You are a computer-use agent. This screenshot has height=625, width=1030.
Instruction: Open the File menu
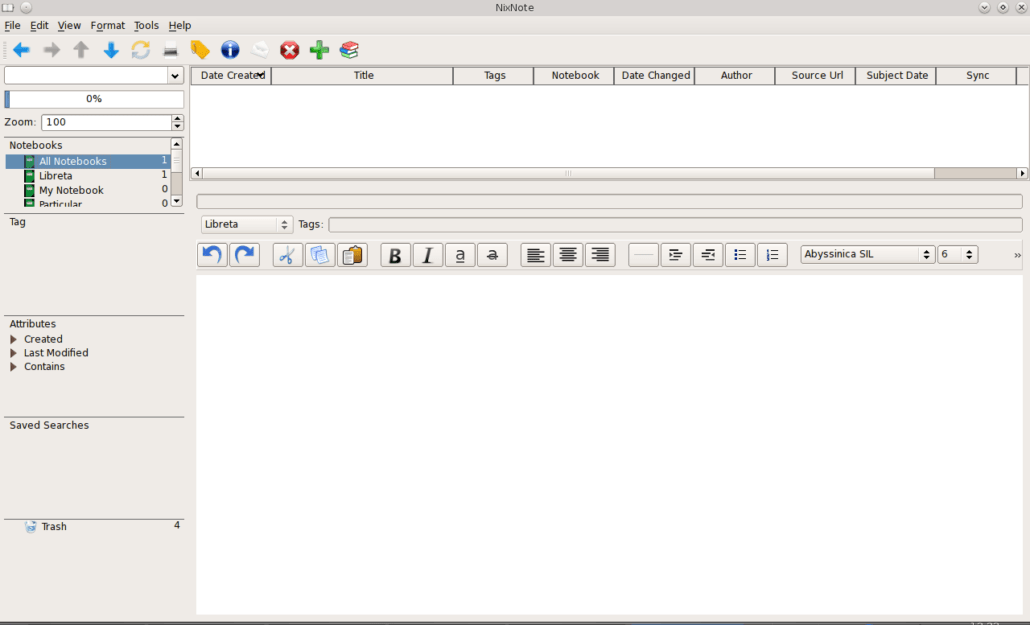click(x=12, y=25)
